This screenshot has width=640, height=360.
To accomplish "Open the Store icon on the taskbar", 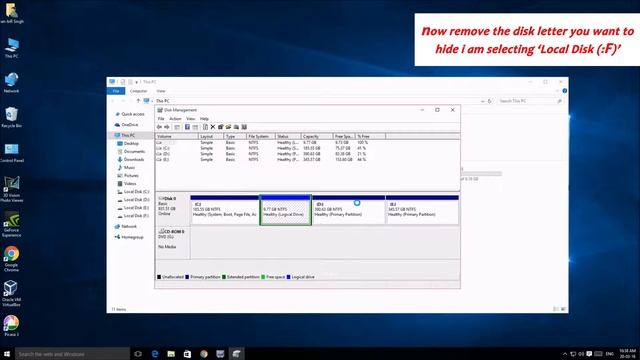I will click(187, 354).
